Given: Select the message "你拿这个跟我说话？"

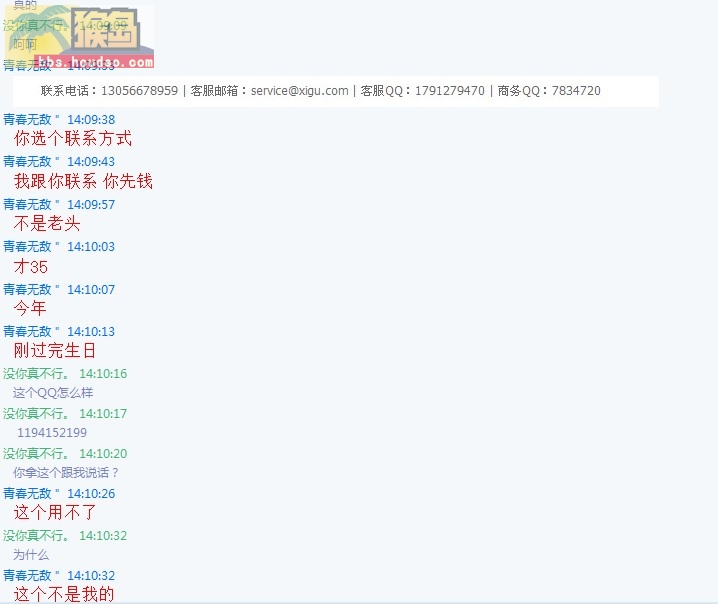Looking at the screenshot, I should coord(66,472).
